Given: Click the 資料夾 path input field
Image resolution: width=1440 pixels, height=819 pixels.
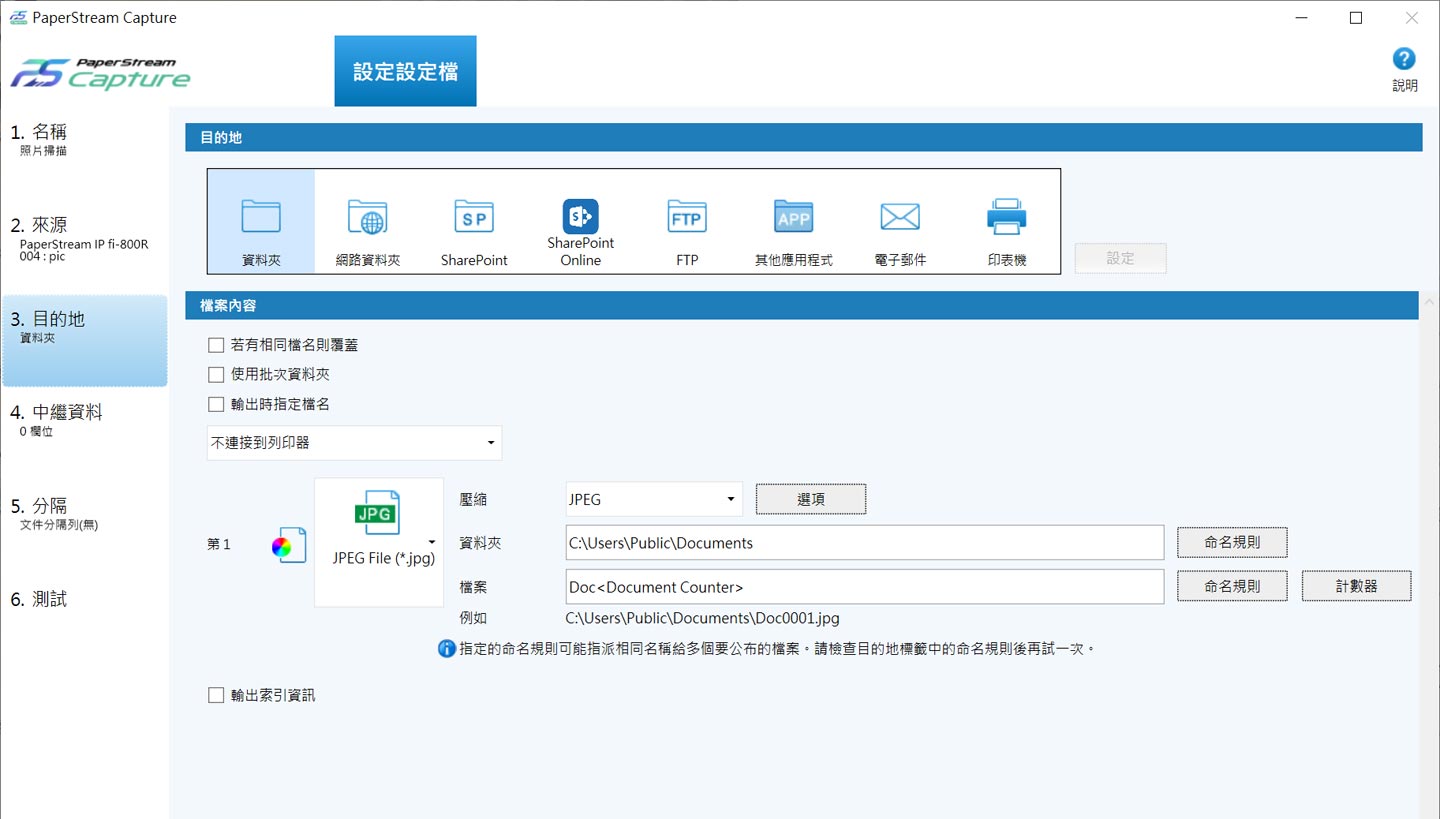Looking at the screenshot, I should (x=864, y=543).
